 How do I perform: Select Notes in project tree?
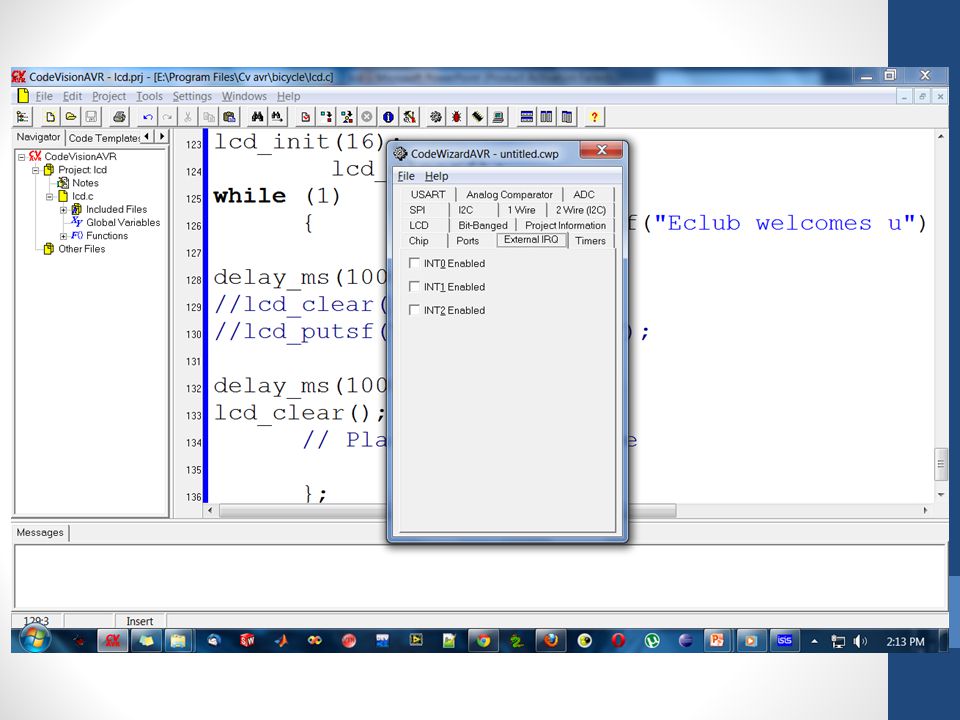point(85,183)
